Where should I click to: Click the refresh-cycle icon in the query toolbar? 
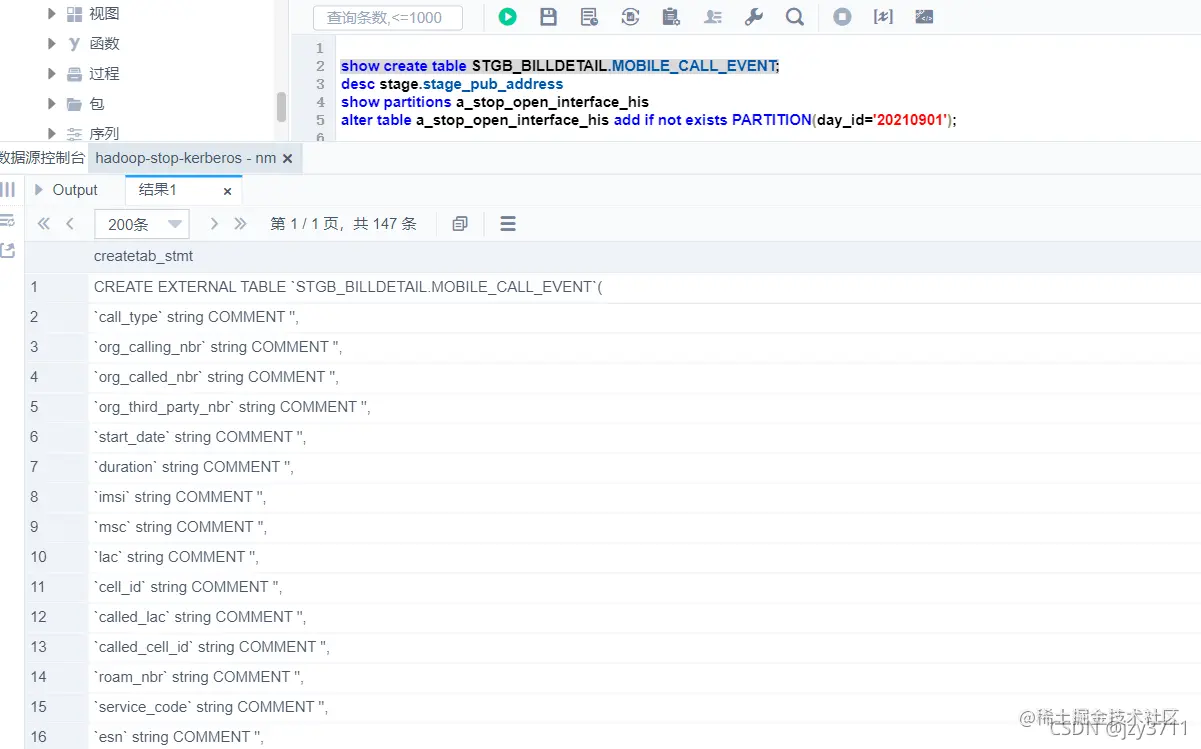tap(630, 16)
